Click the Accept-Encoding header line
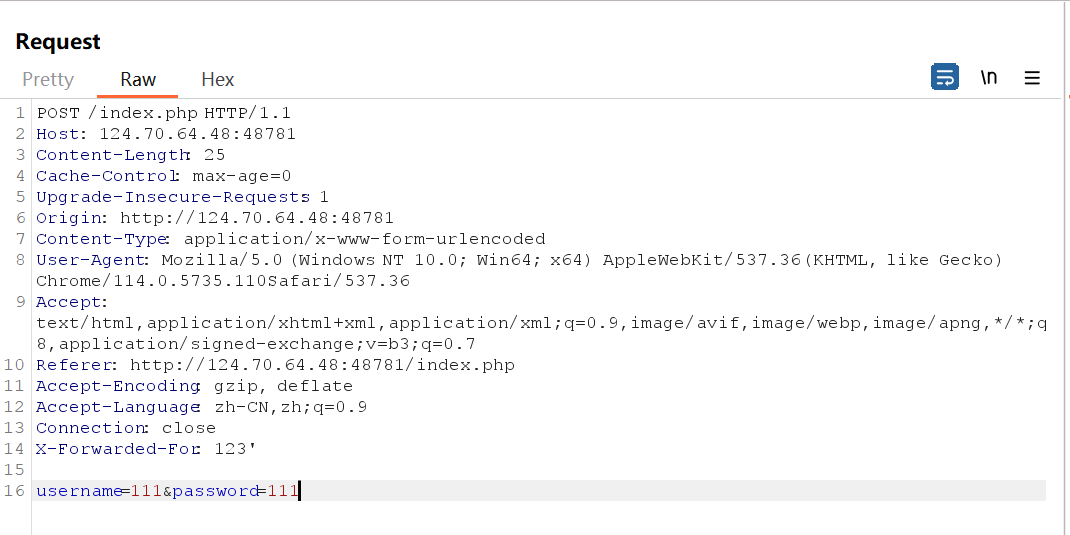This screenshot has height=535, width=1070. [194, 386]
